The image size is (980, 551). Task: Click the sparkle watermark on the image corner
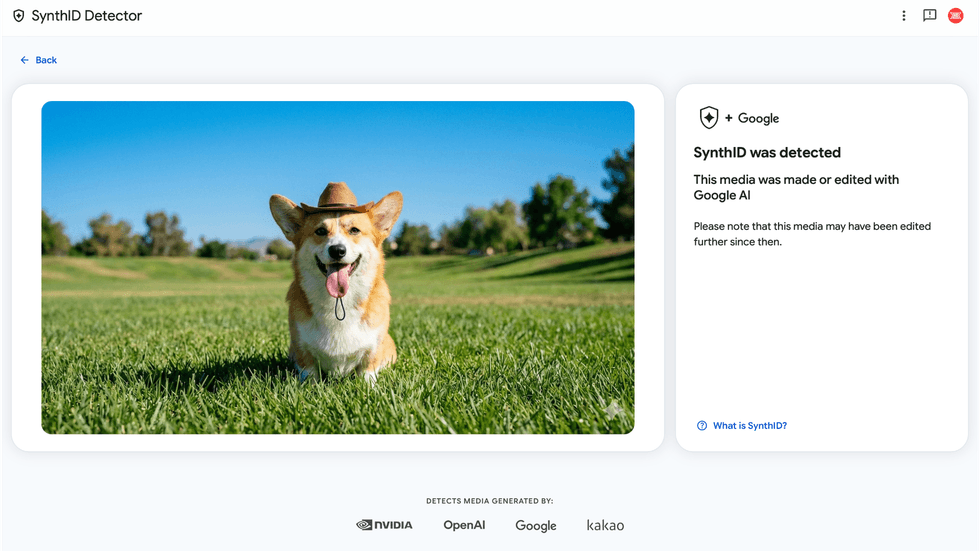614,411
